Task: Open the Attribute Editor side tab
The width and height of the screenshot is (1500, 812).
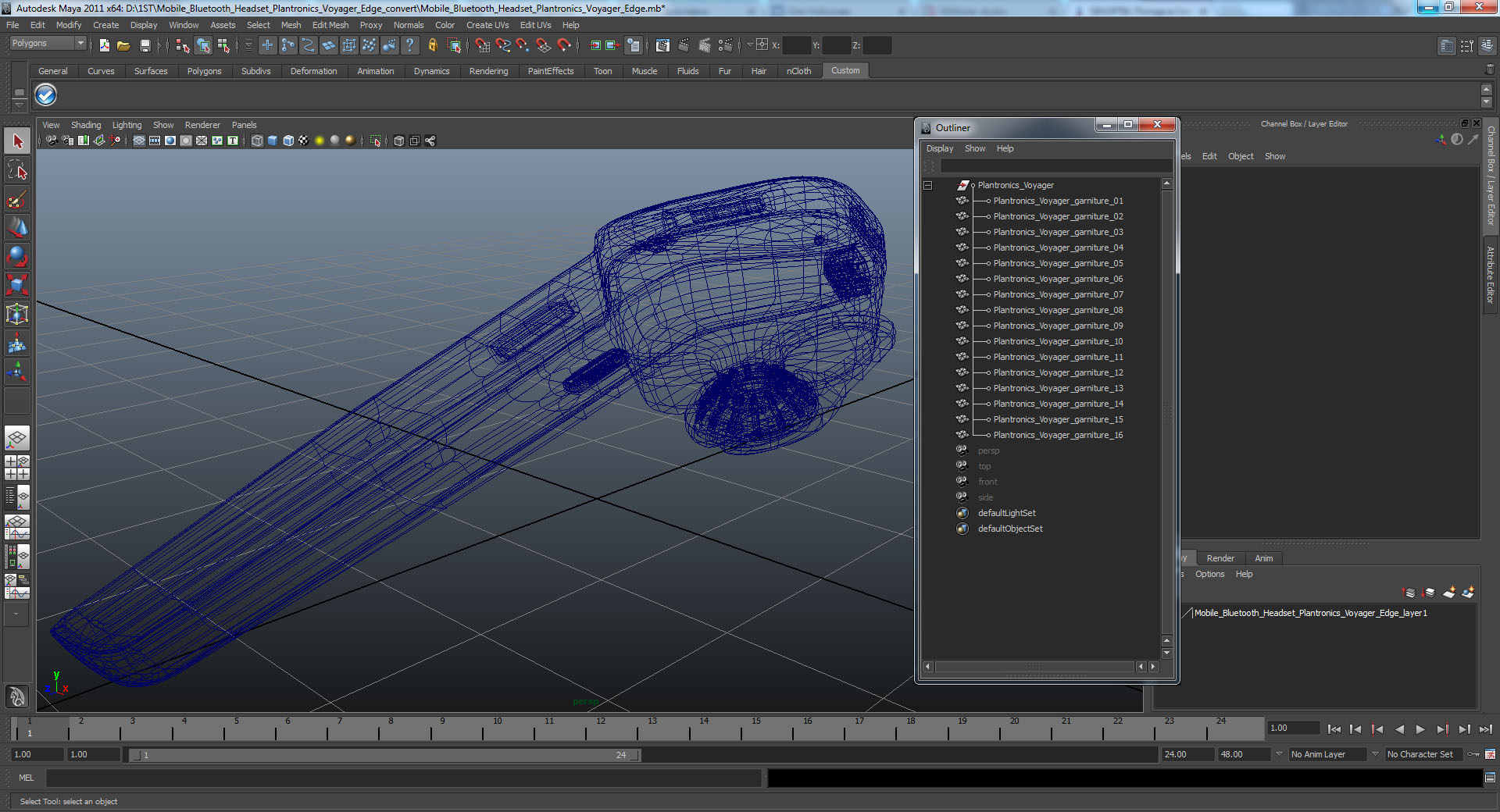Action: [1491, 275]
